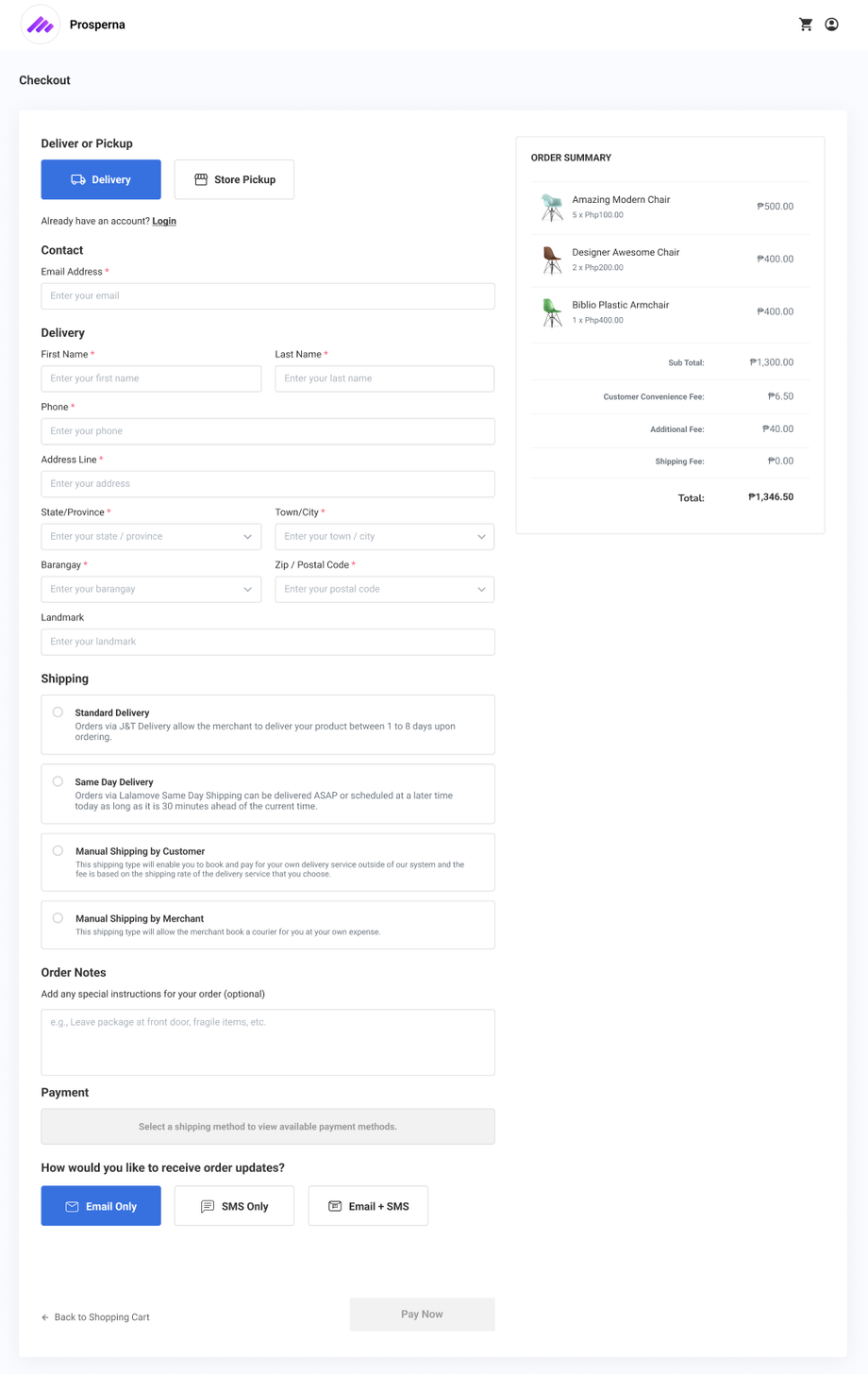Click the Biblio Plastic Armchair image
868x1374 pixels.
[552, 312]
